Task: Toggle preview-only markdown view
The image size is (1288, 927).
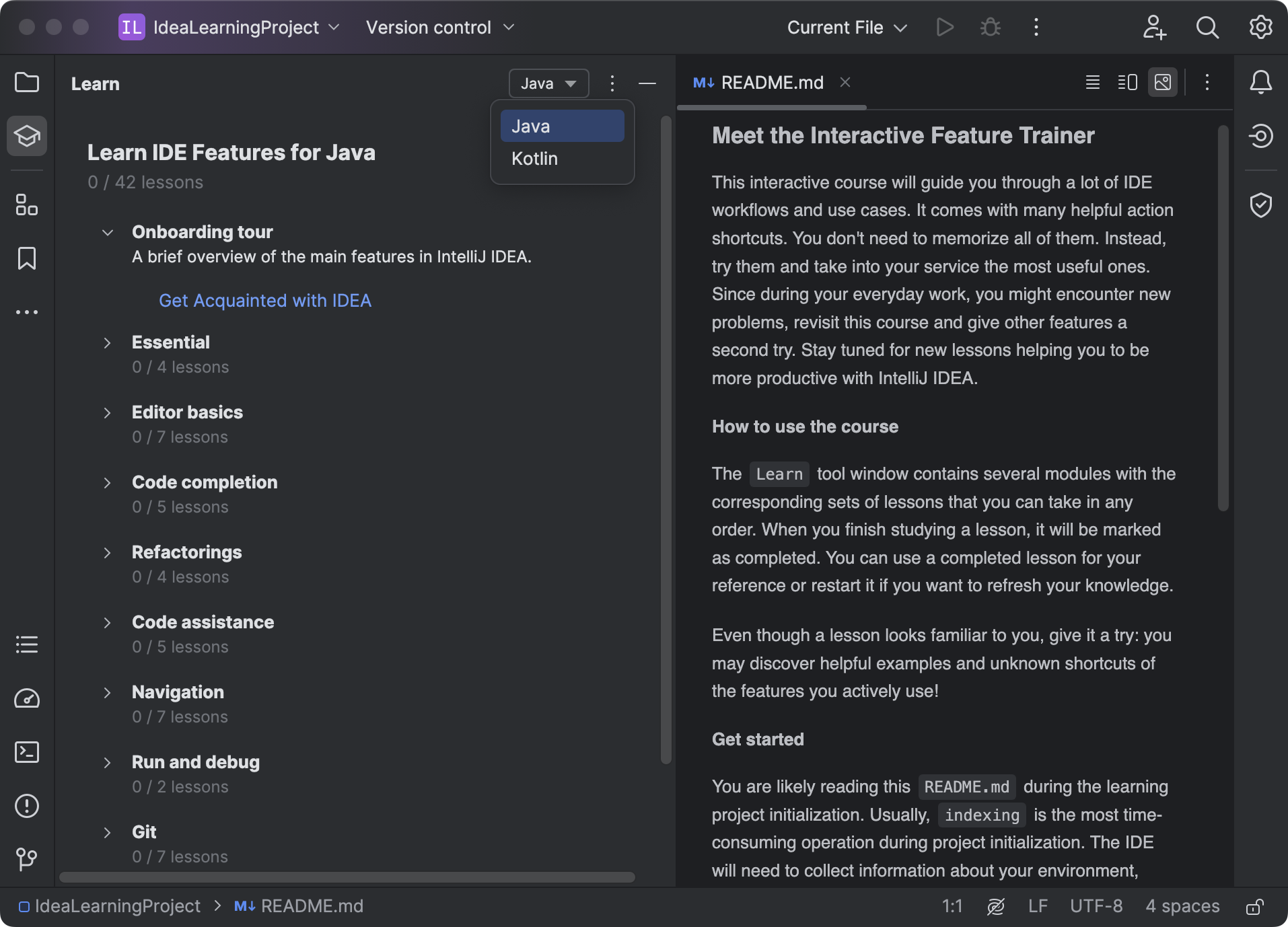Action: (x=1162, y=82)
